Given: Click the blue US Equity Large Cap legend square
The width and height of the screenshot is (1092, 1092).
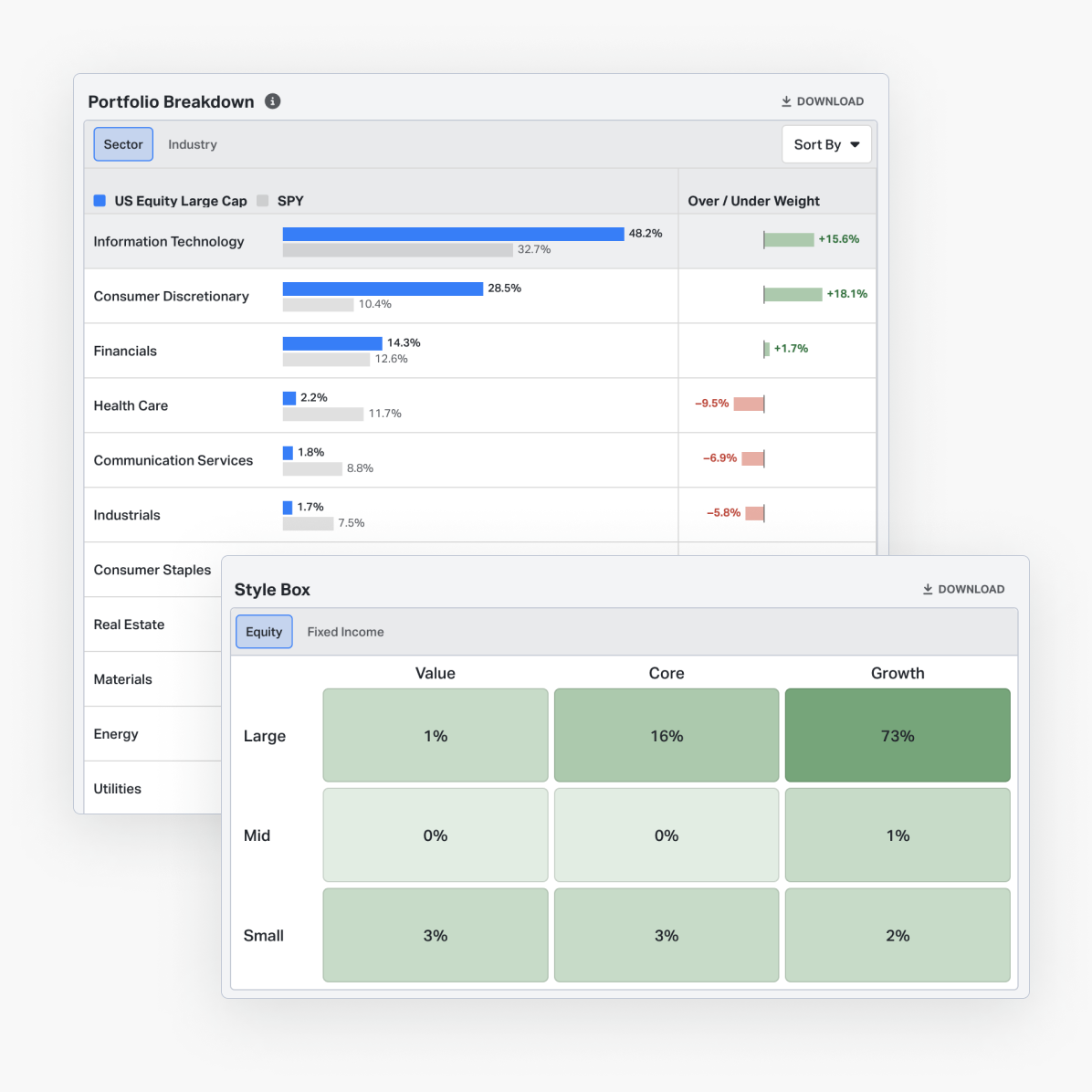Looking at the screenshot, I should click(100, 201).
